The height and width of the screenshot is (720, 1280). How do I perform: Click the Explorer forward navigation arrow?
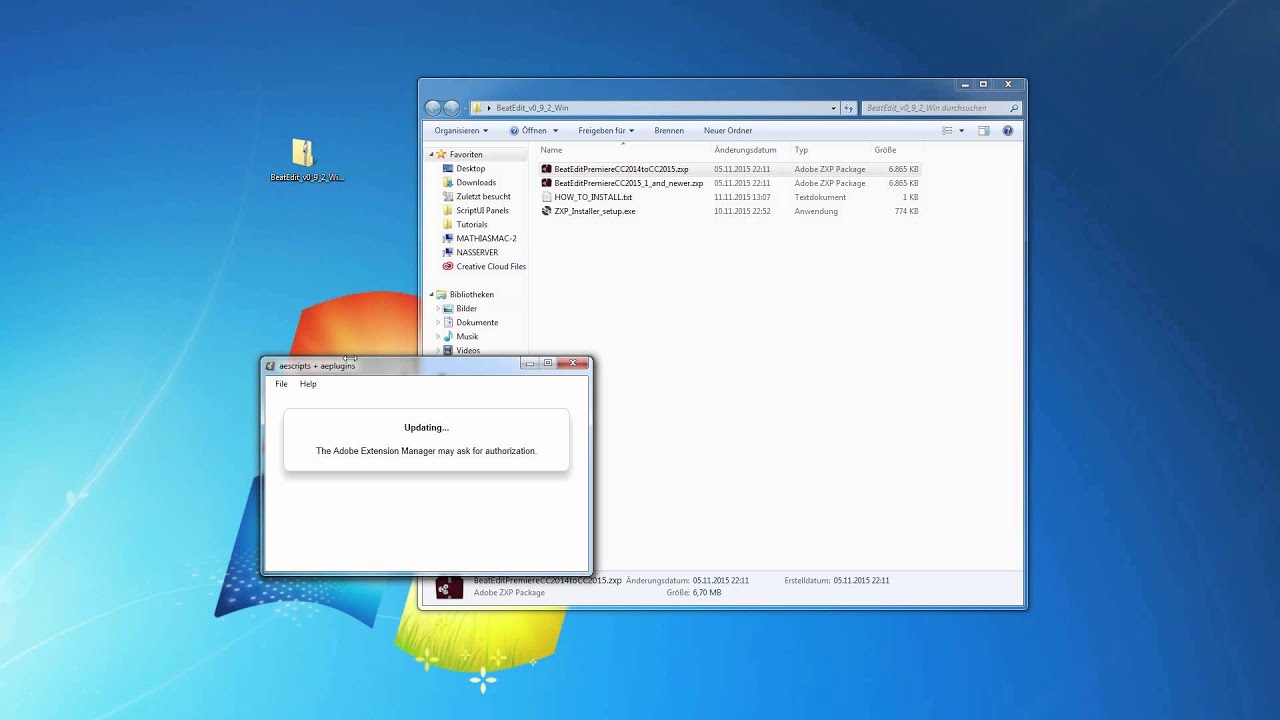pyautogui.click(x=451, y=108)
